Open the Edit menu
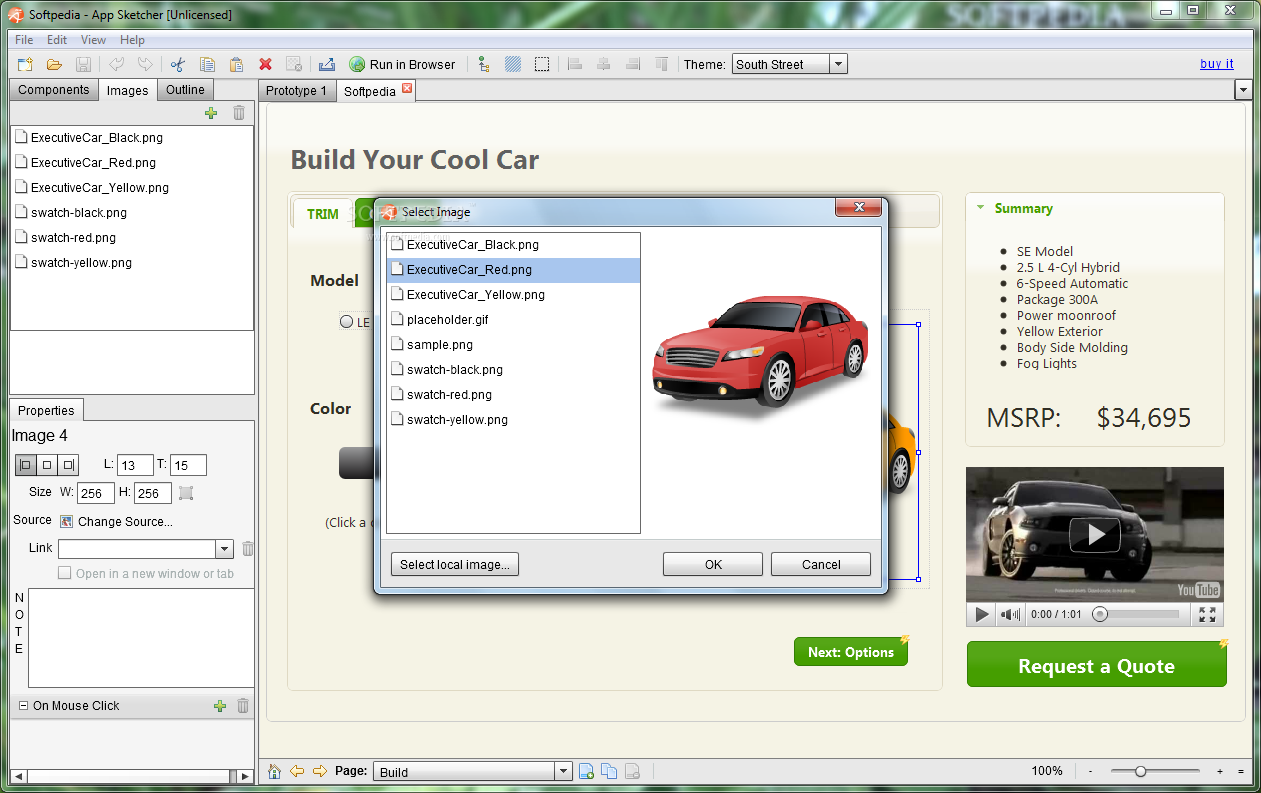This screenshot has height=793, width=1261. coord(57,40)
